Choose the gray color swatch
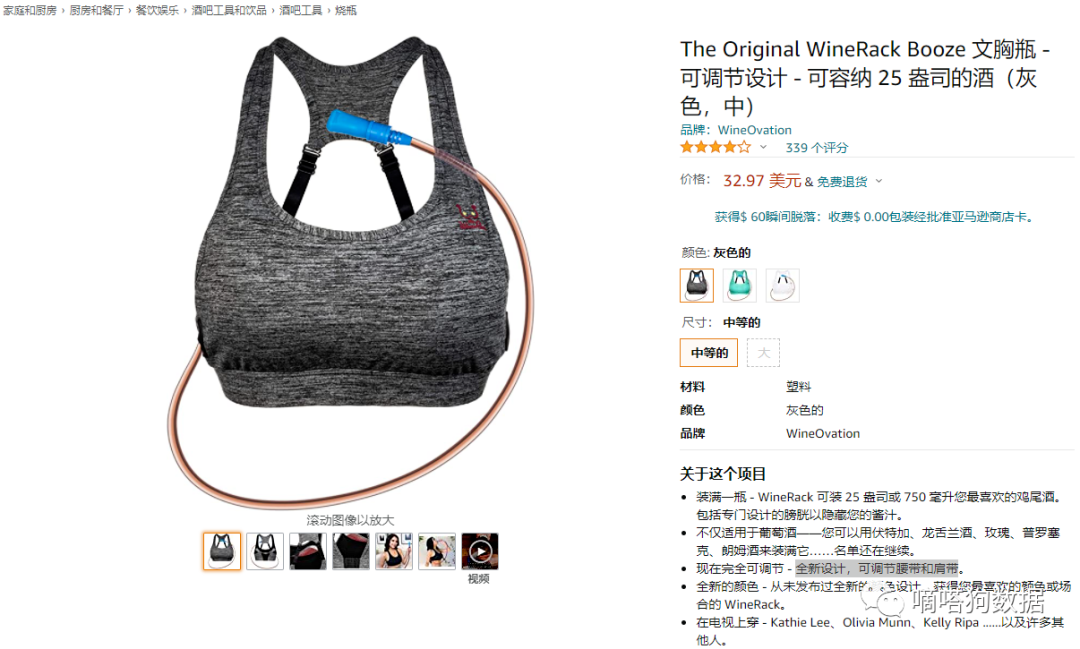1080x649 pixels. point(696,285)
